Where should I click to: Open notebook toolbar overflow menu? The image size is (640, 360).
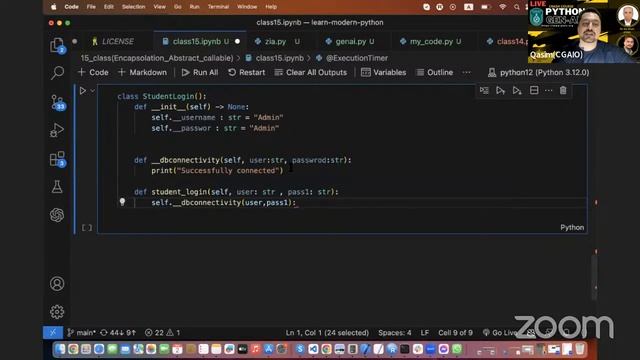467,72
